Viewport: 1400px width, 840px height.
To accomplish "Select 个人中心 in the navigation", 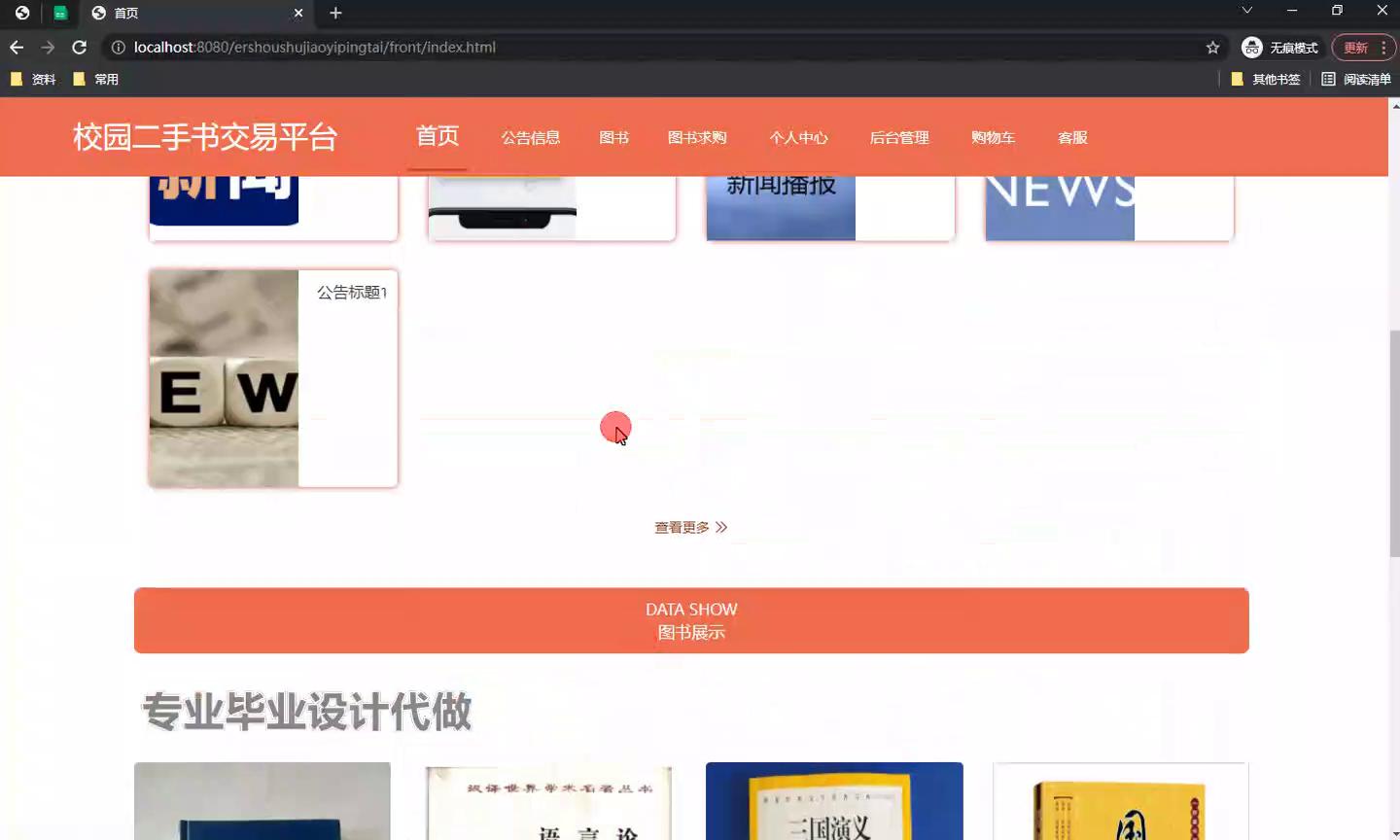I will [x=798, y=137].
